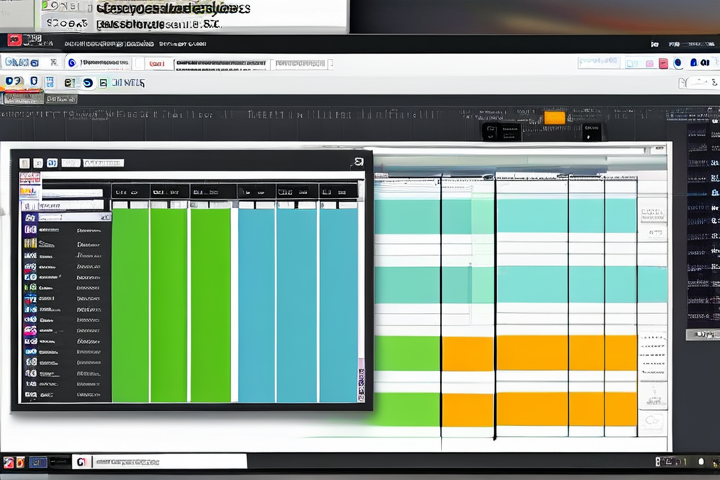Click the red app icon in title bar
Image resolution: width=720 pixels, height=480 pixels.
tap(14, 41)
